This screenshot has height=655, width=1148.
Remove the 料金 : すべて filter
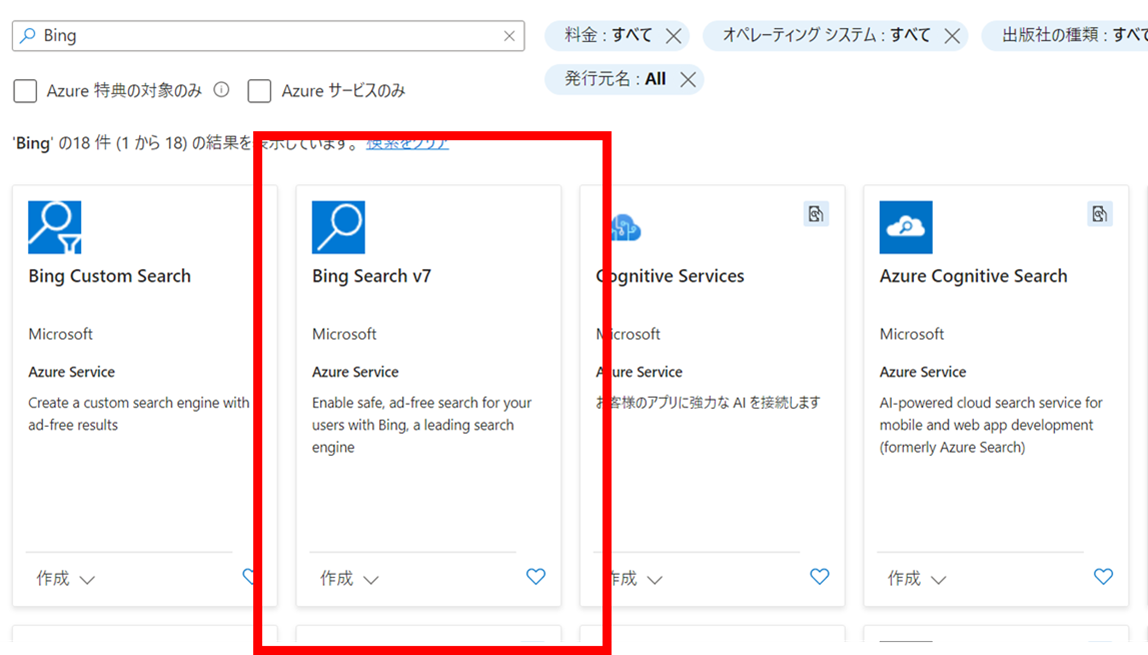point(674,36)
